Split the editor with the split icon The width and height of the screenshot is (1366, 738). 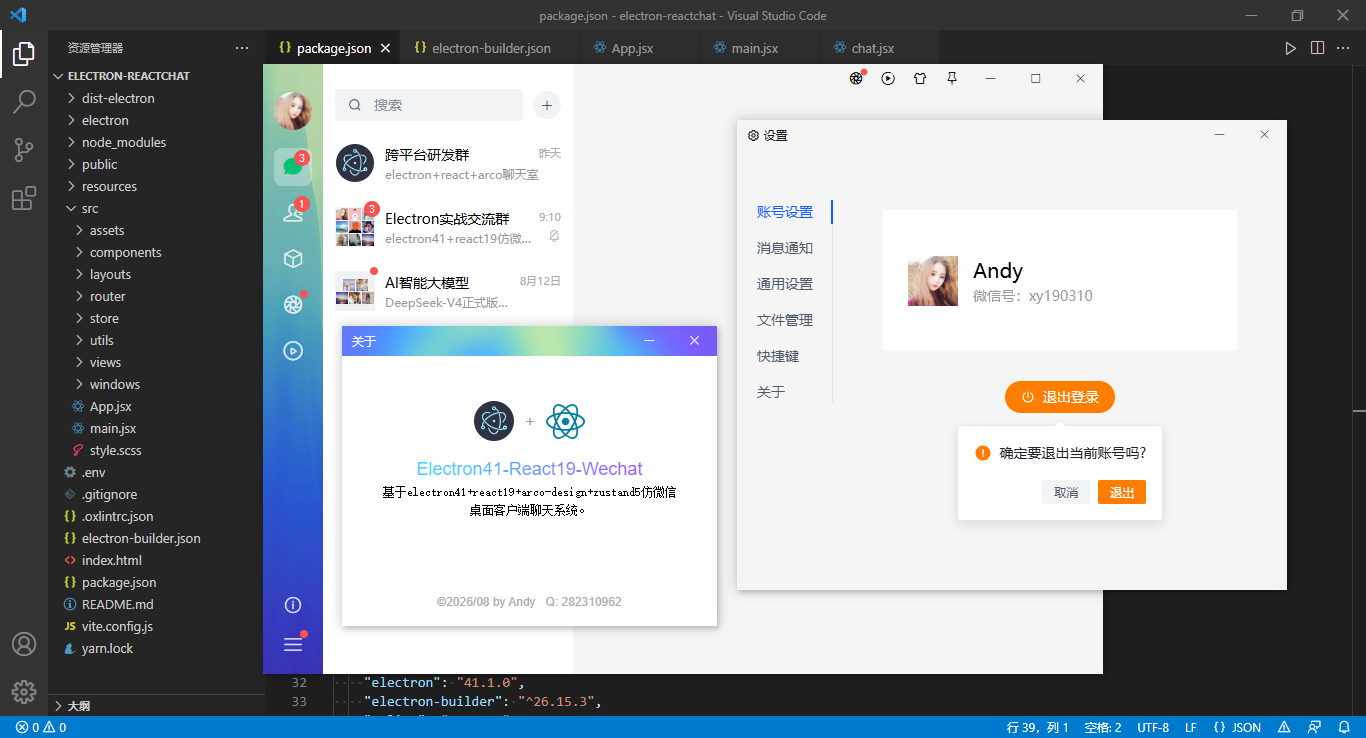coord(1317,48)
